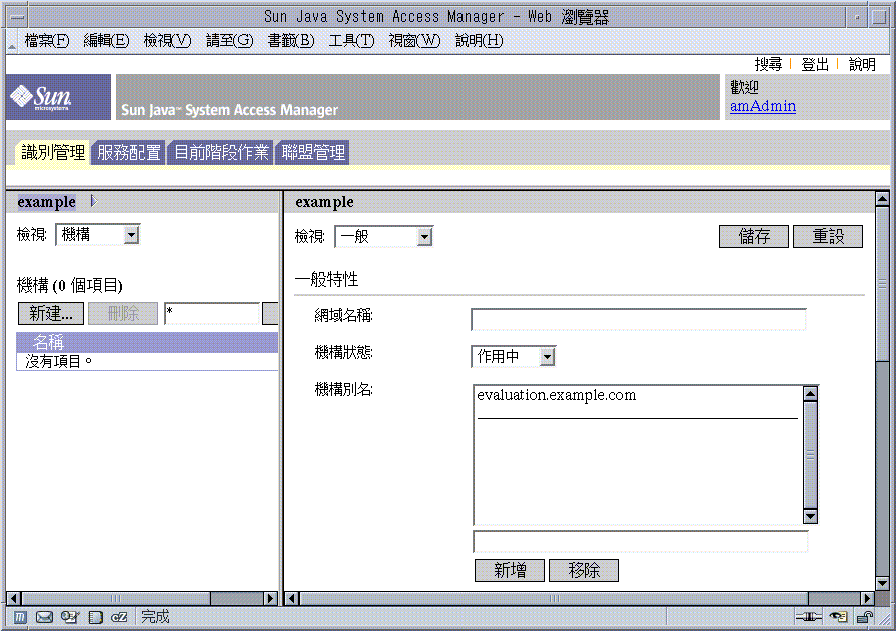The image size is (896, 631).
Task: Click the 移除 remove button
Action: click(584, 570)
